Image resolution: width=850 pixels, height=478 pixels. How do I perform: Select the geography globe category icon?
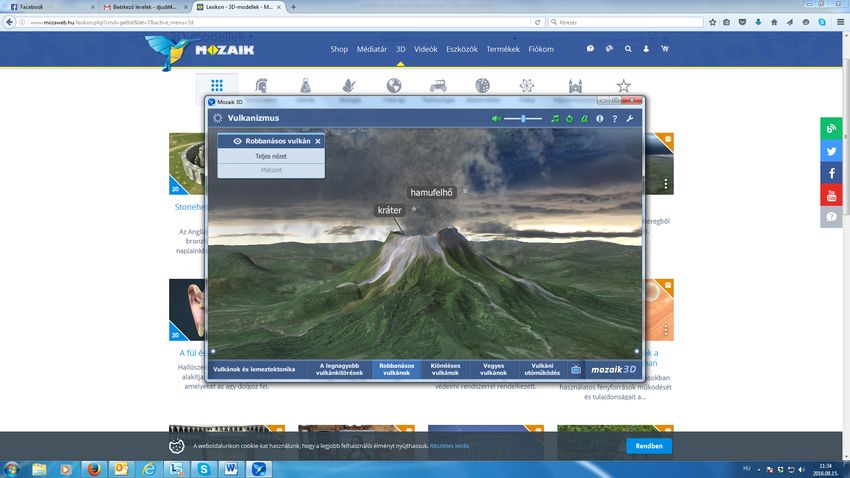(x=394, y=85)
